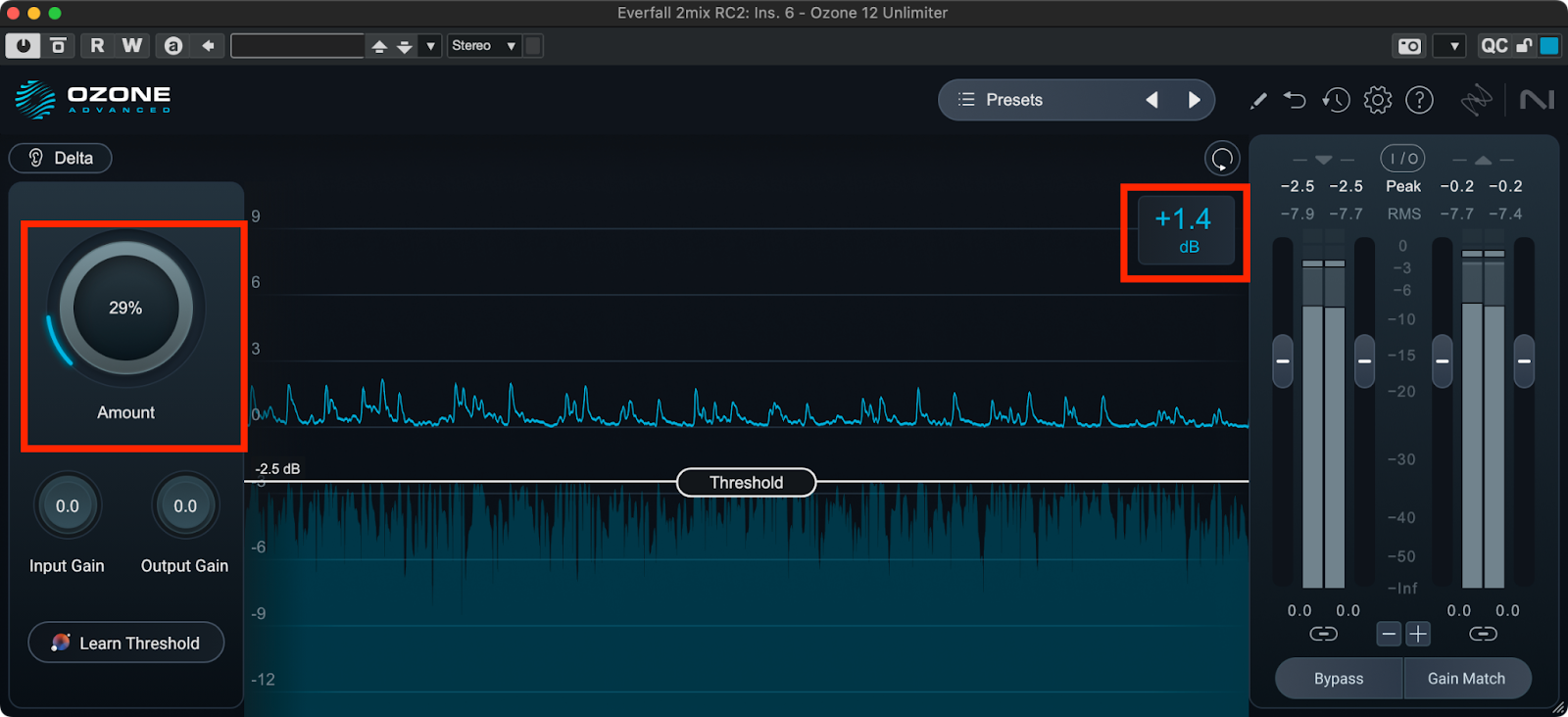Open the undo history clock icon
The height and width of the screenshot is (717, 1568).
(x=1336, y=100)
